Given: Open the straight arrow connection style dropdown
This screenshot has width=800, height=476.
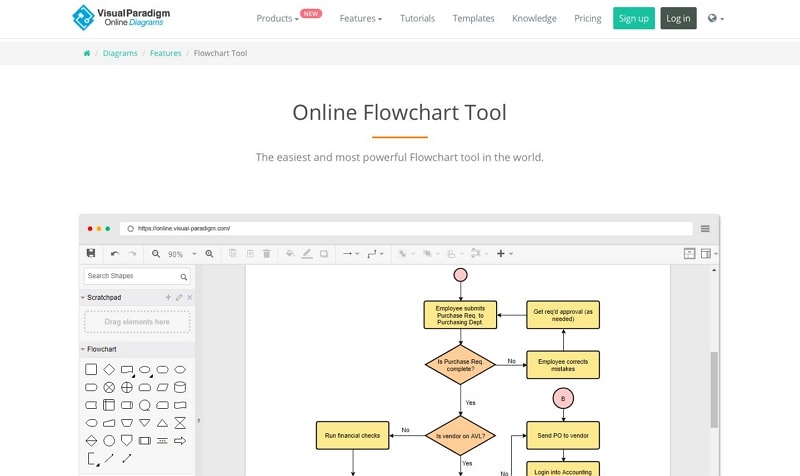Looking at the screenshot, I should (351, 254).
